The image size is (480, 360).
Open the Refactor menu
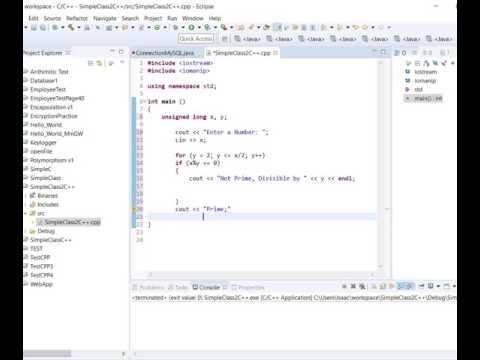click(77, 18)
